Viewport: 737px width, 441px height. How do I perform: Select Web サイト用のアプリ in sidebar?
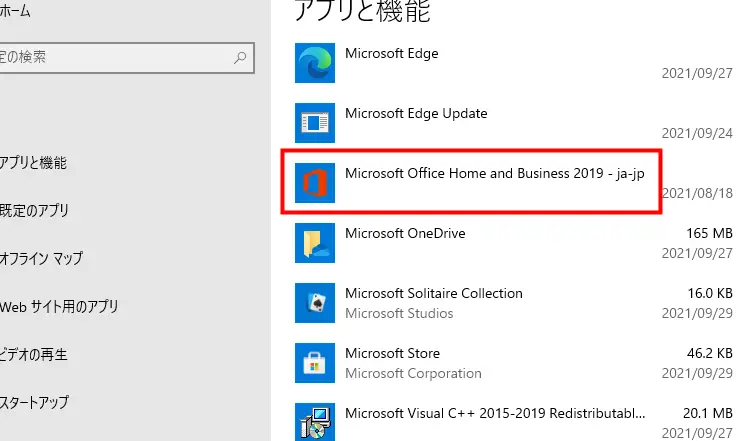(x=58, y=307)
